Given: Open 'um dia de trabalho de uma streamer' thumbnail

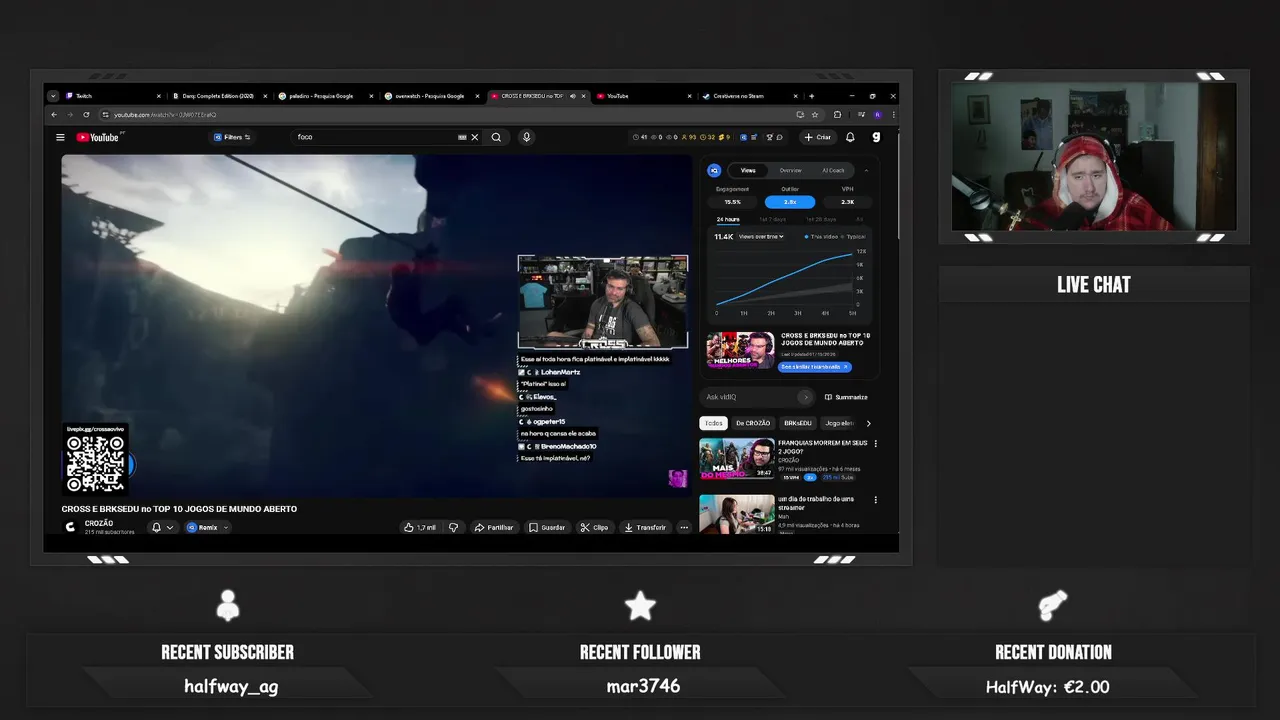Looking at the screenshot, I should (737, 514).
